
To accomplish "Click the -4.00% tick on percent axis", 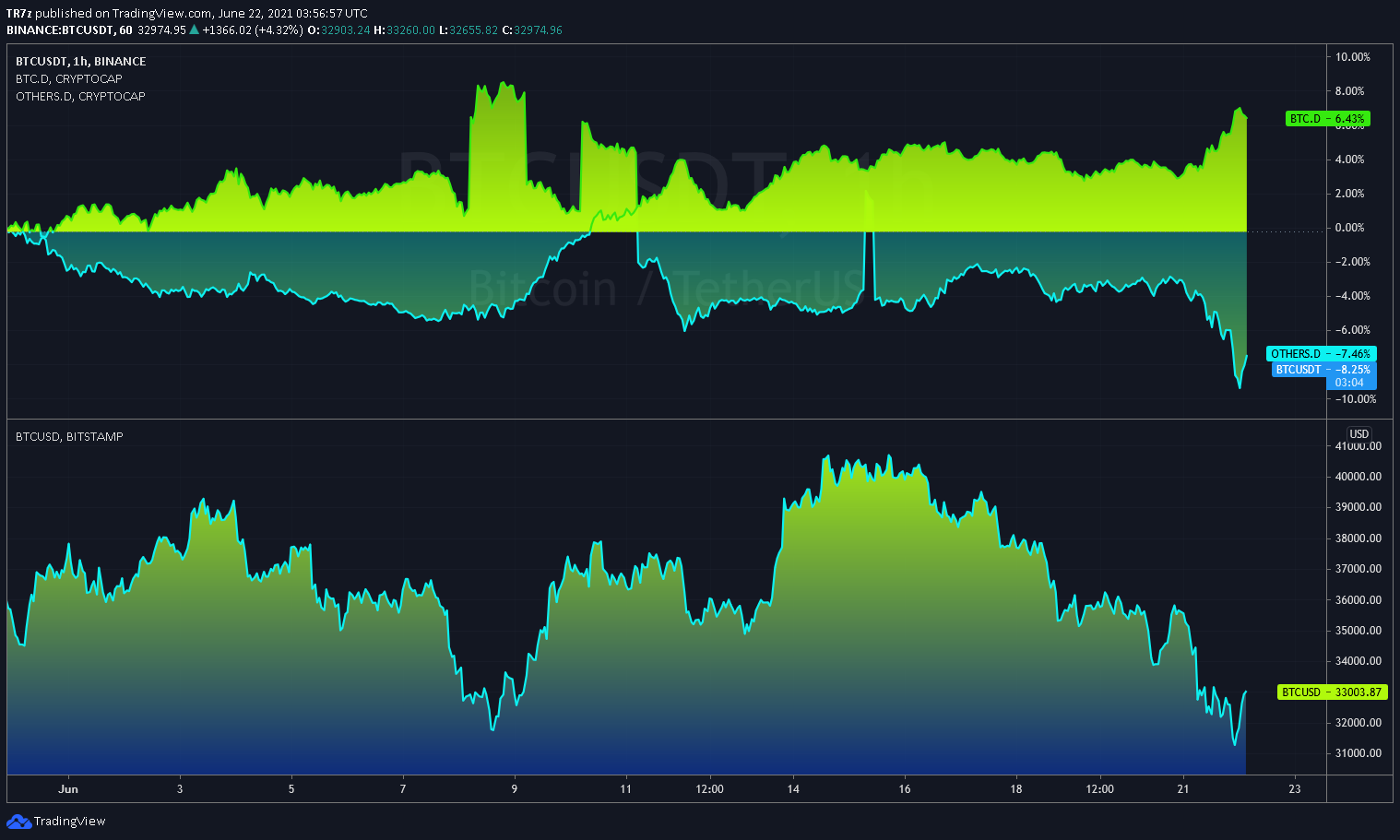I will point(1352,296).
